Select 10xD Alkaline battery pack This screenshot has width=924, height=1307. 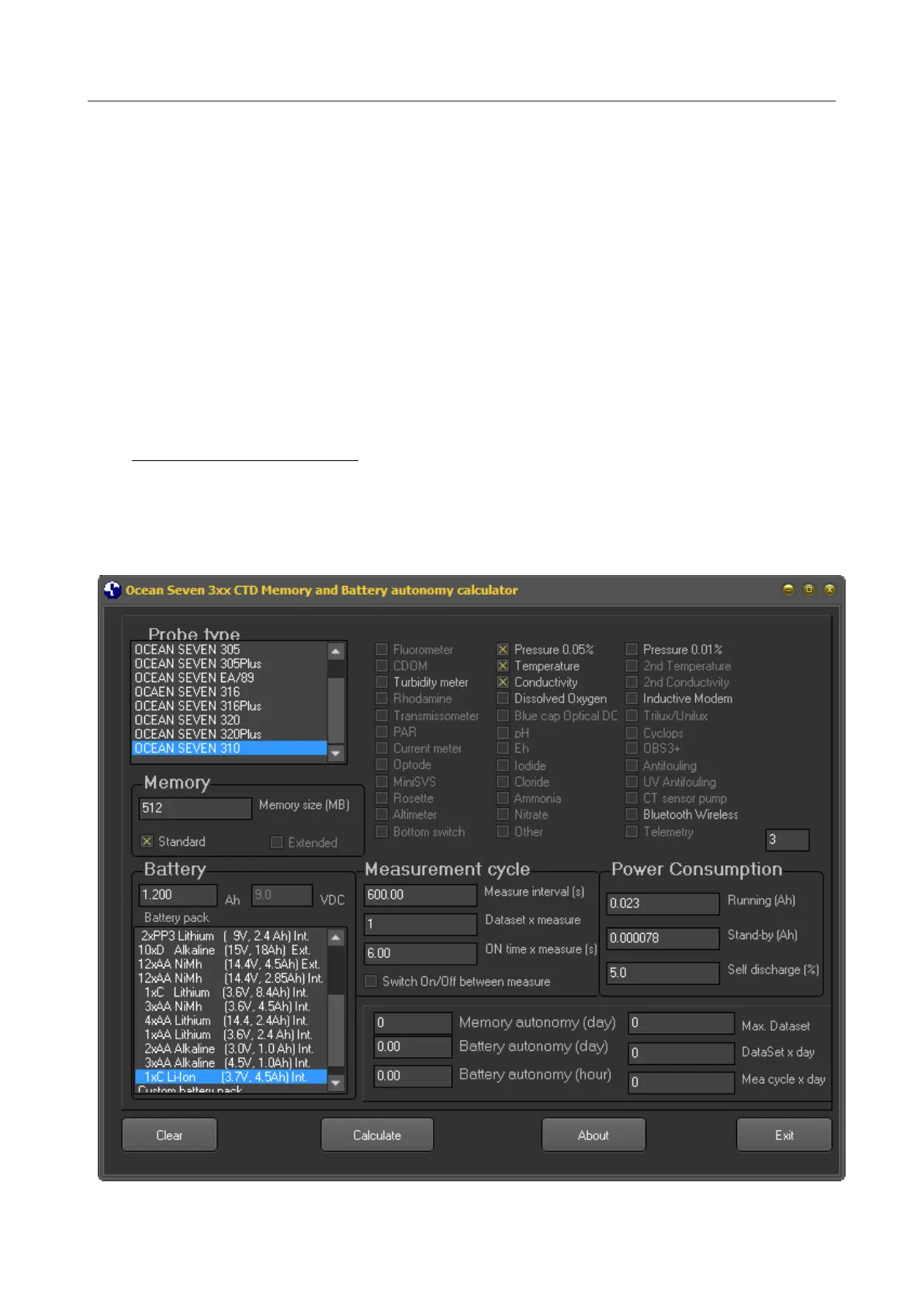(230, 950)
